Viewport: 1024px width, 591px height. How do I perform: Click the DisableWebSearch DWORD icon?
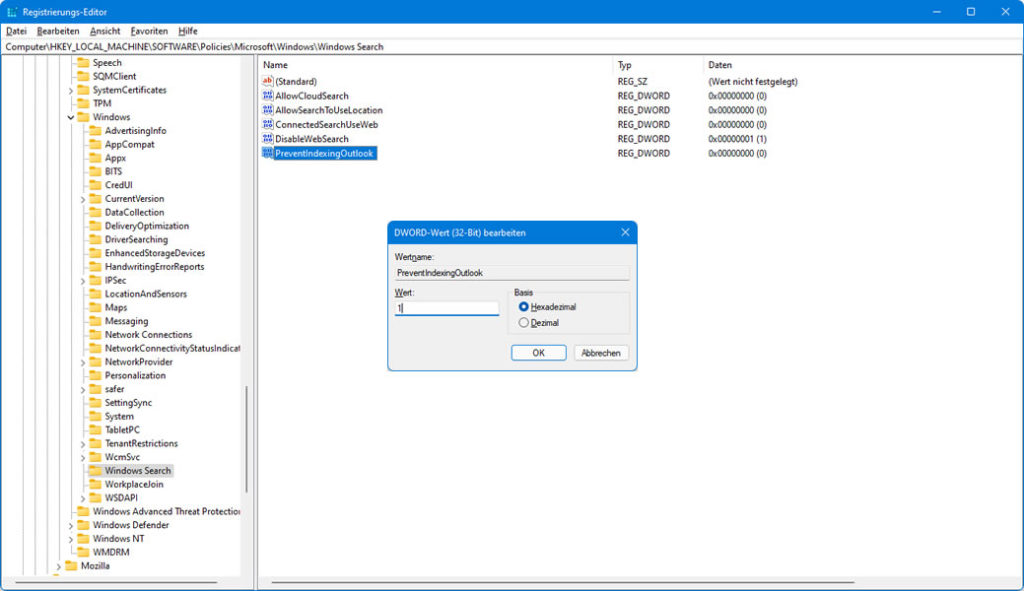(267, 138)
